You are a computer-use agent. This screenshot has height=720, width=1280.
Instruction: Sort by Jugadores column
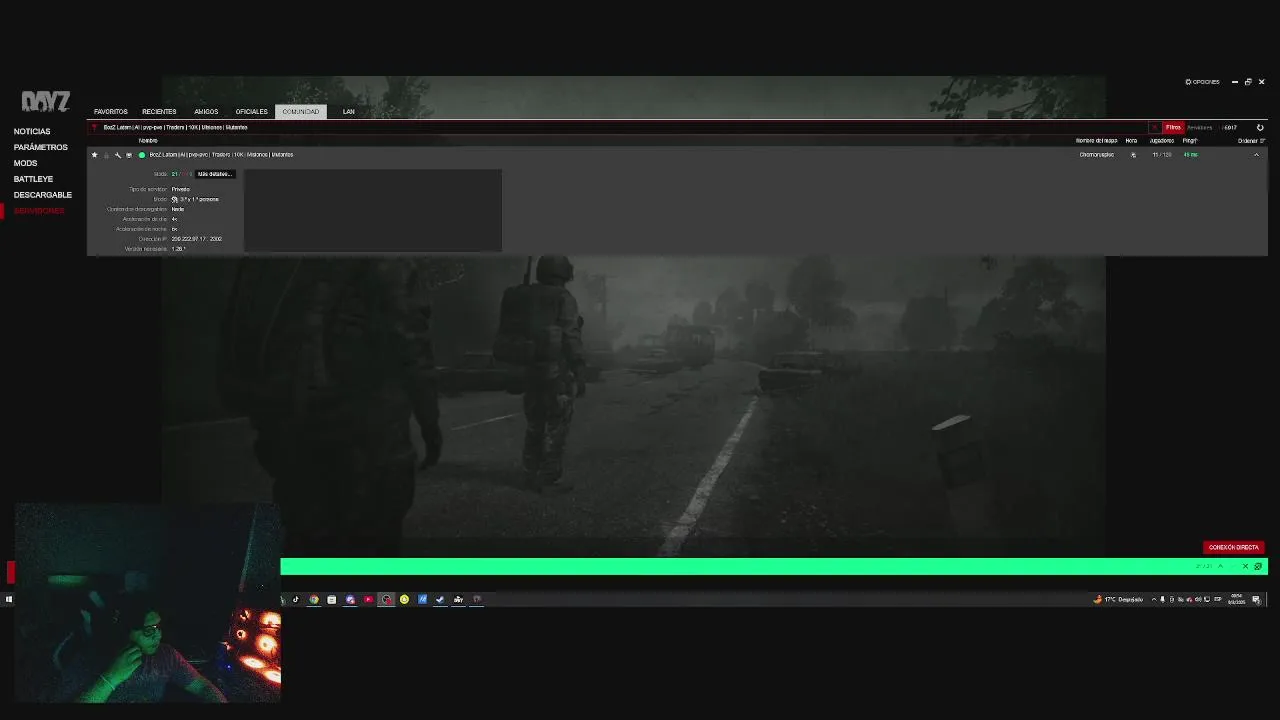pyautogui.click(x=1161, y=141)
